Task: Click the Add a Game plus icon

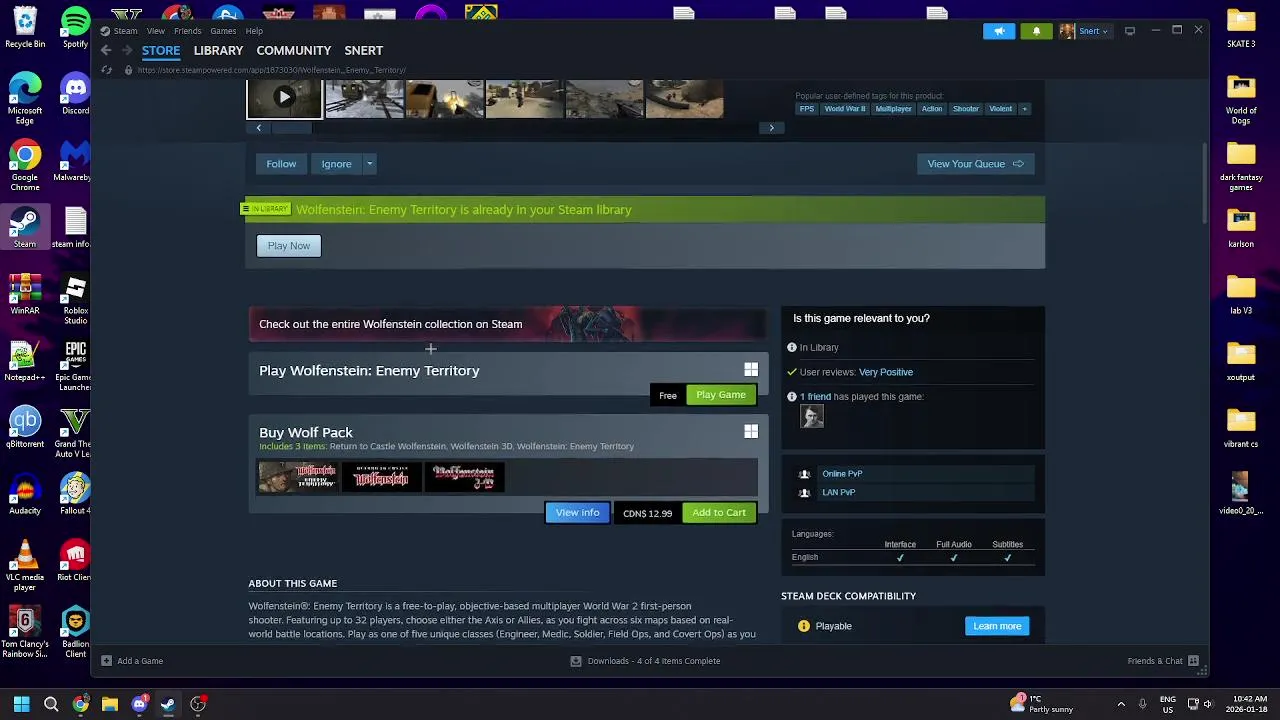Action: (107, 661)
